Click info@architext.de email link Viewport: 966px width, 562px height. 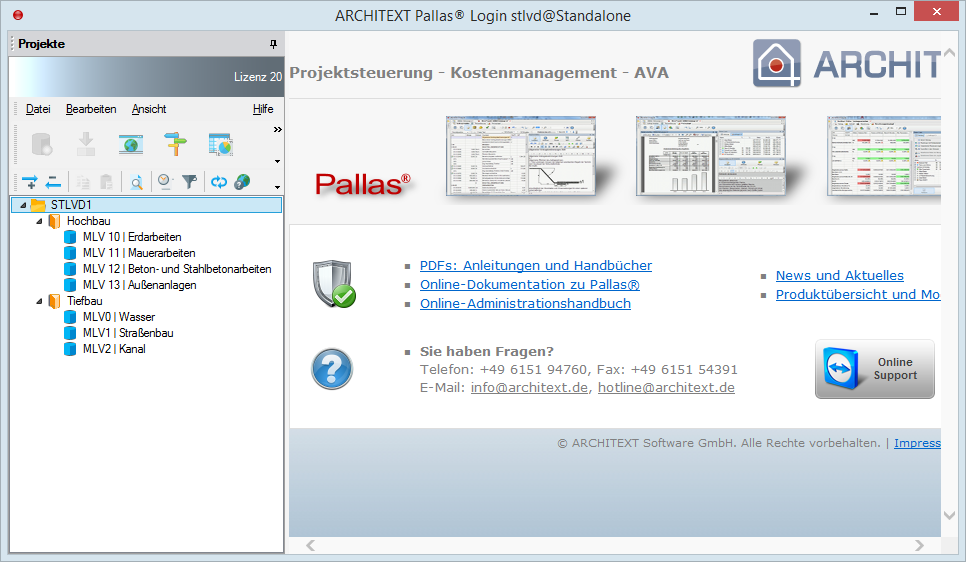[x=529, y=388]
